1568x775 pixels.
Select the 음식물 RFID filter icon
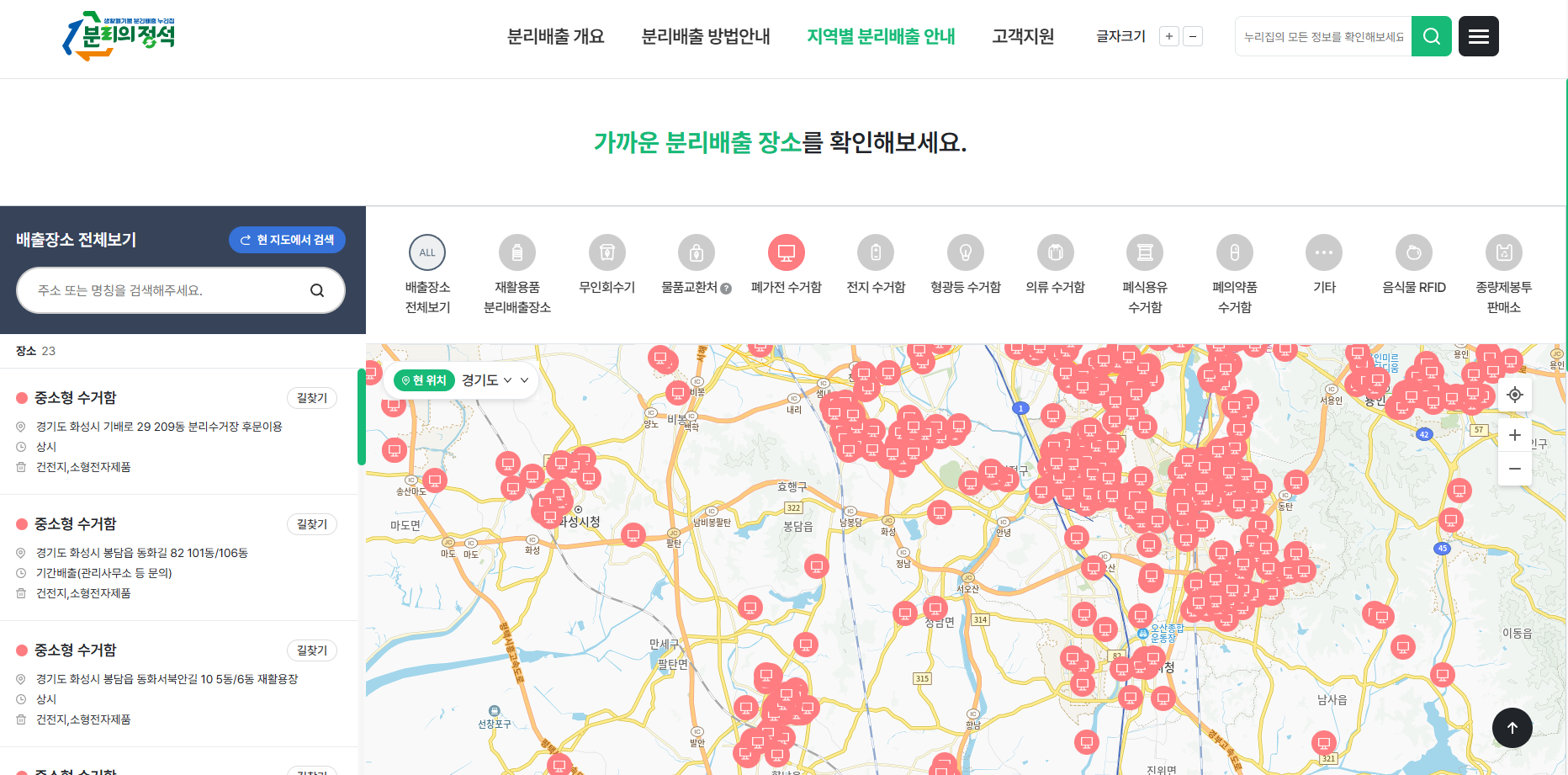coord(1414,252)
